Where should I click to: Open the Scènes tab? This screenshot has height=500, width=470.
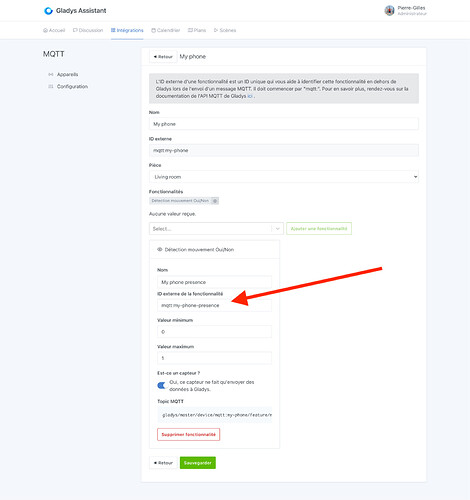(x=225, y=30)
